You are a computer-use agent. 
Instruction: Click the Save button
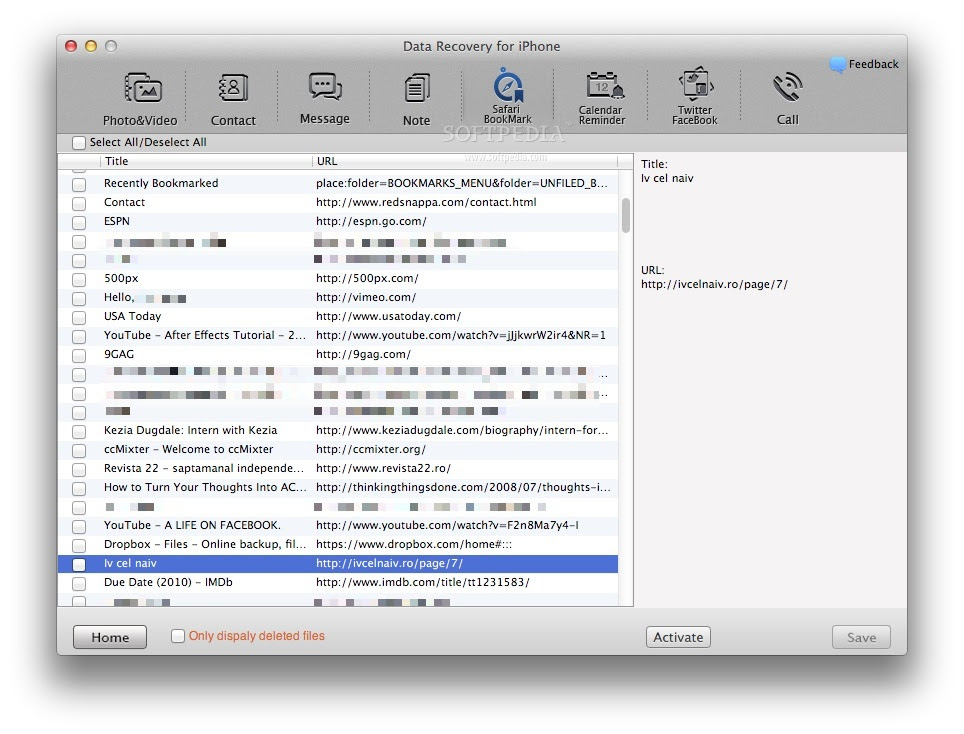861,637
